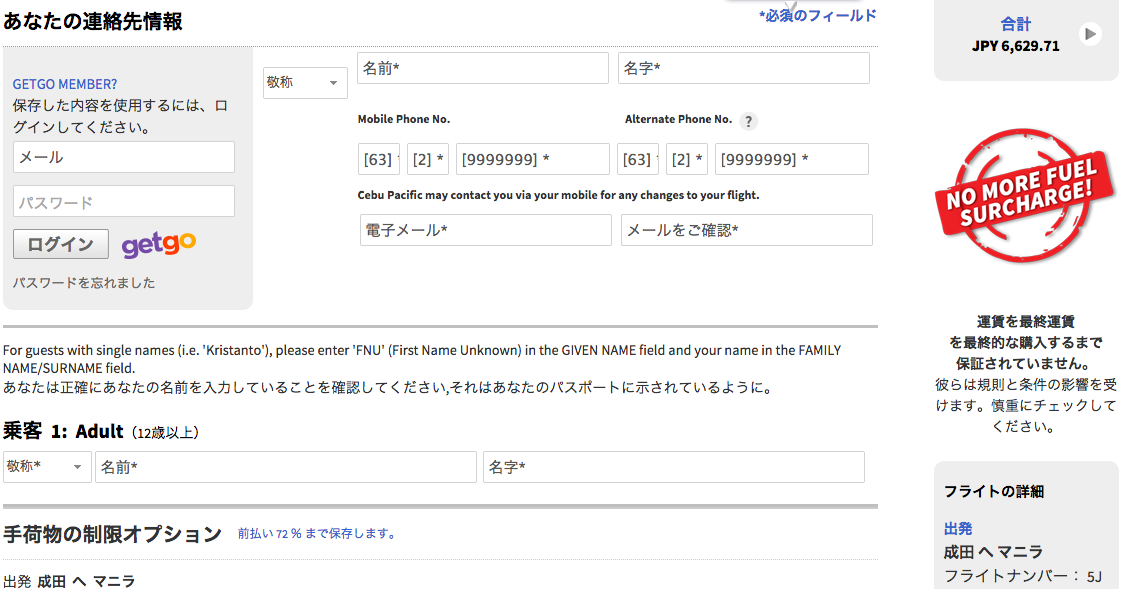Click the play arrow beside the total fare
The width and height of the screenshot is (1123, 589).
pos(1090,34)
